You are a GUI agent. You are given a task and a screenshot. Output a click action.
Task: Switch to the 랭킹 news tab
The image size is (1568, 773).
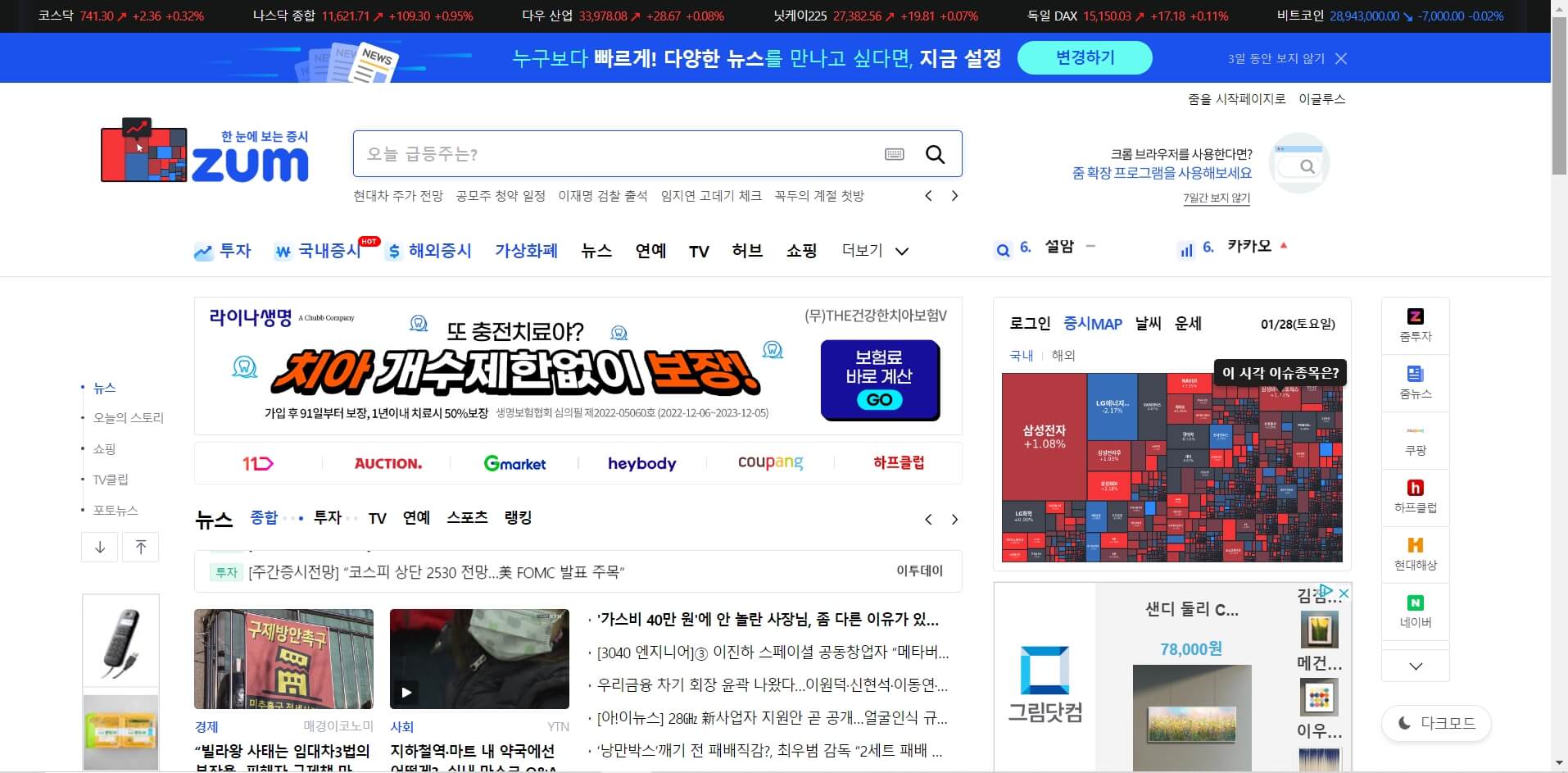click(517, 517)
